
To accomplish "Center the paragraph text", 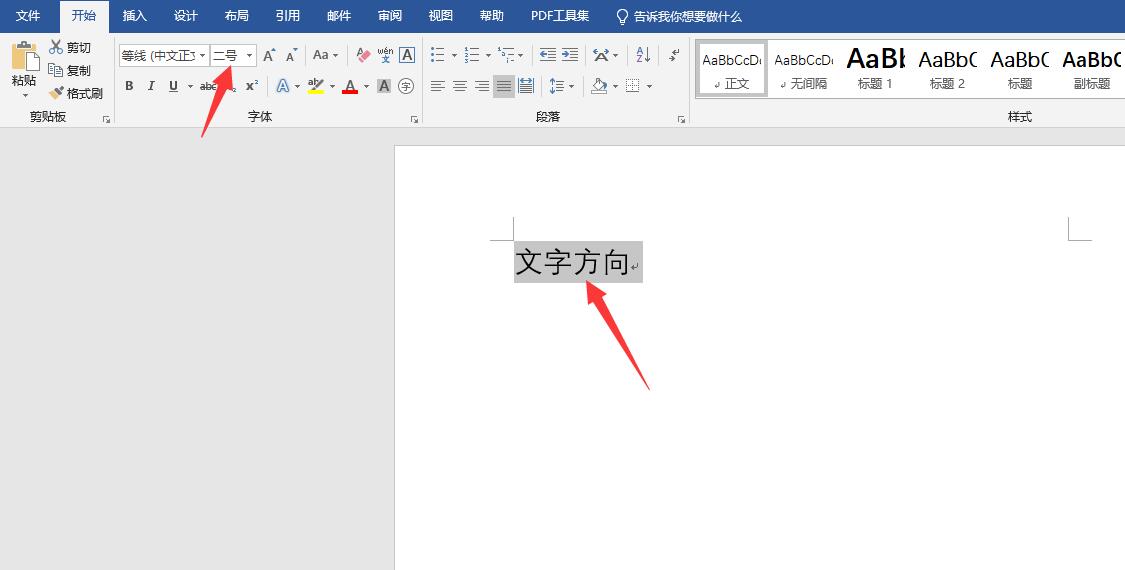I will pyautogui.click(x=460, y=86).
